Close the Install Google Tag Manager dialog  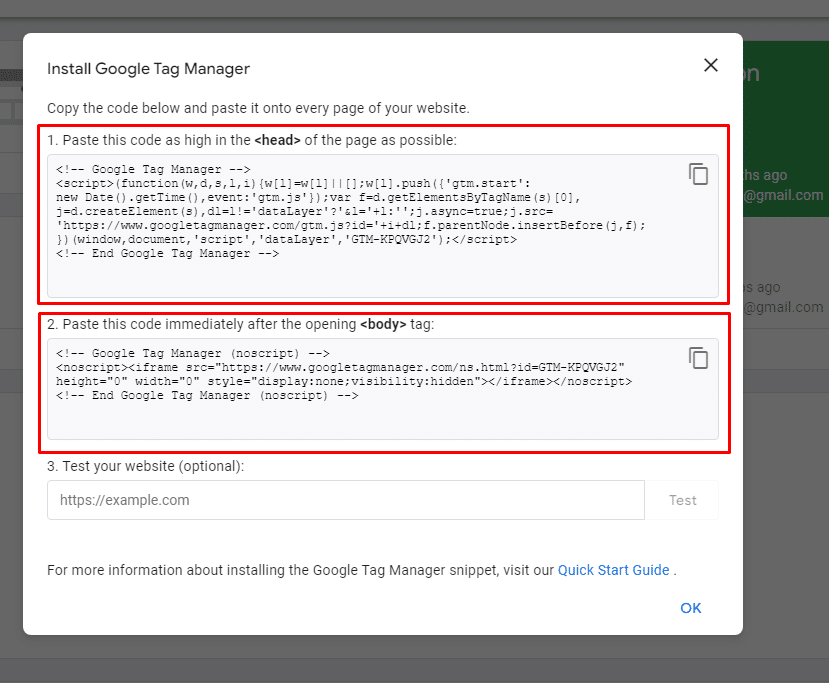tap(711, 65)
